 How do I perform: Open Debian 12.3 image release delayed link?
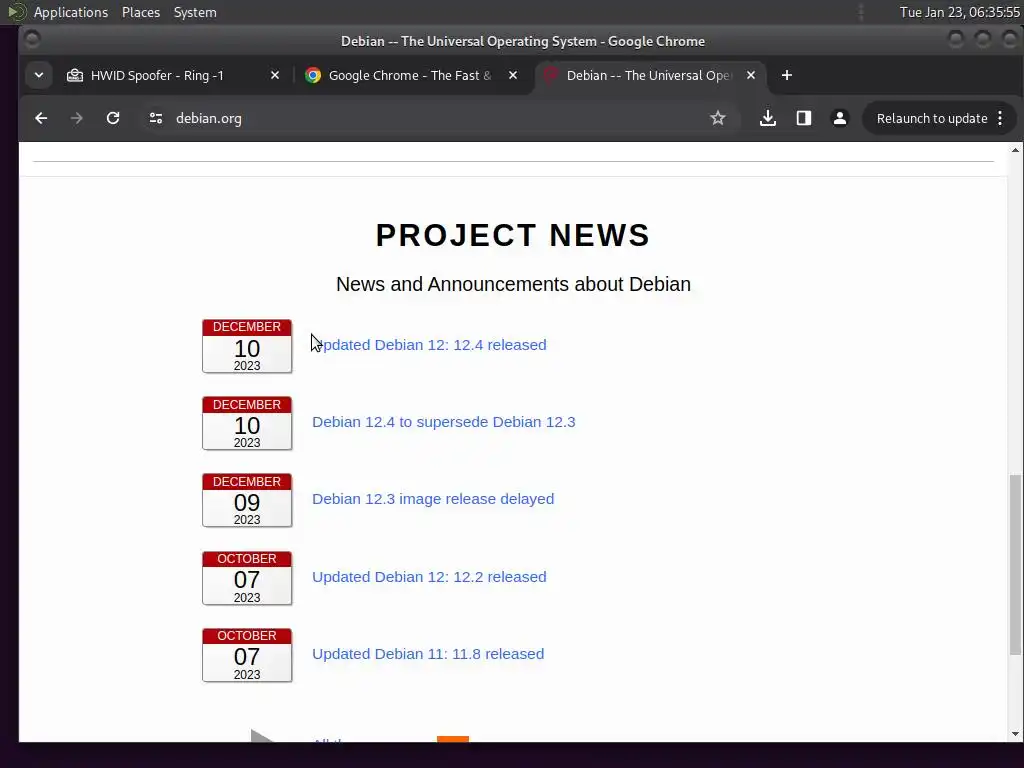coord(433,499)
